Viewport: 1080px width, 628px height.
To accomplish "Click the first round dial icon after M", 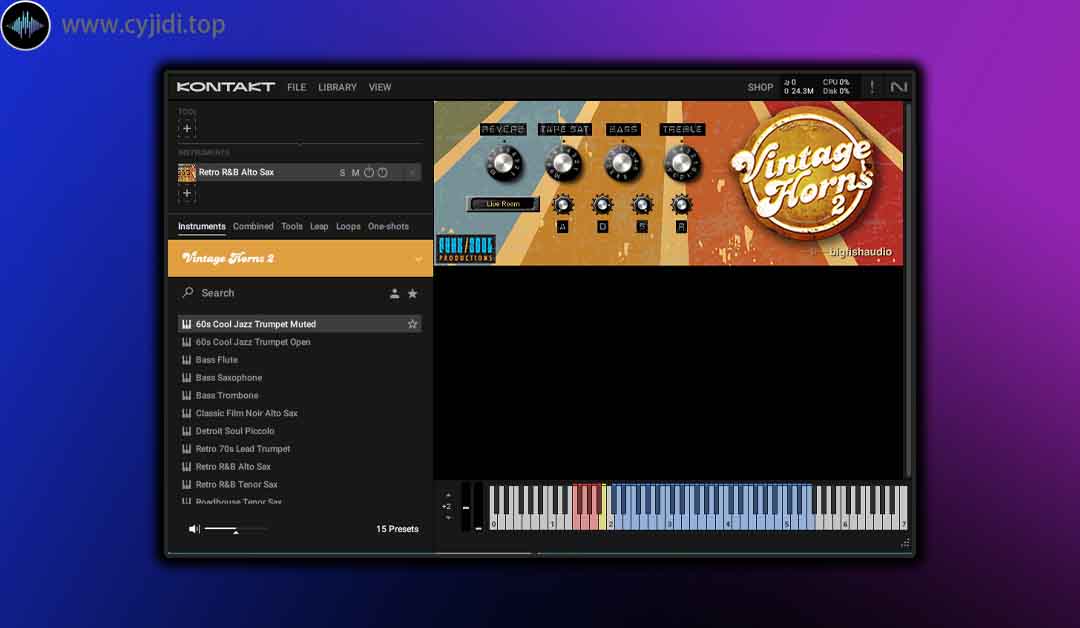I will click(369, 172).
